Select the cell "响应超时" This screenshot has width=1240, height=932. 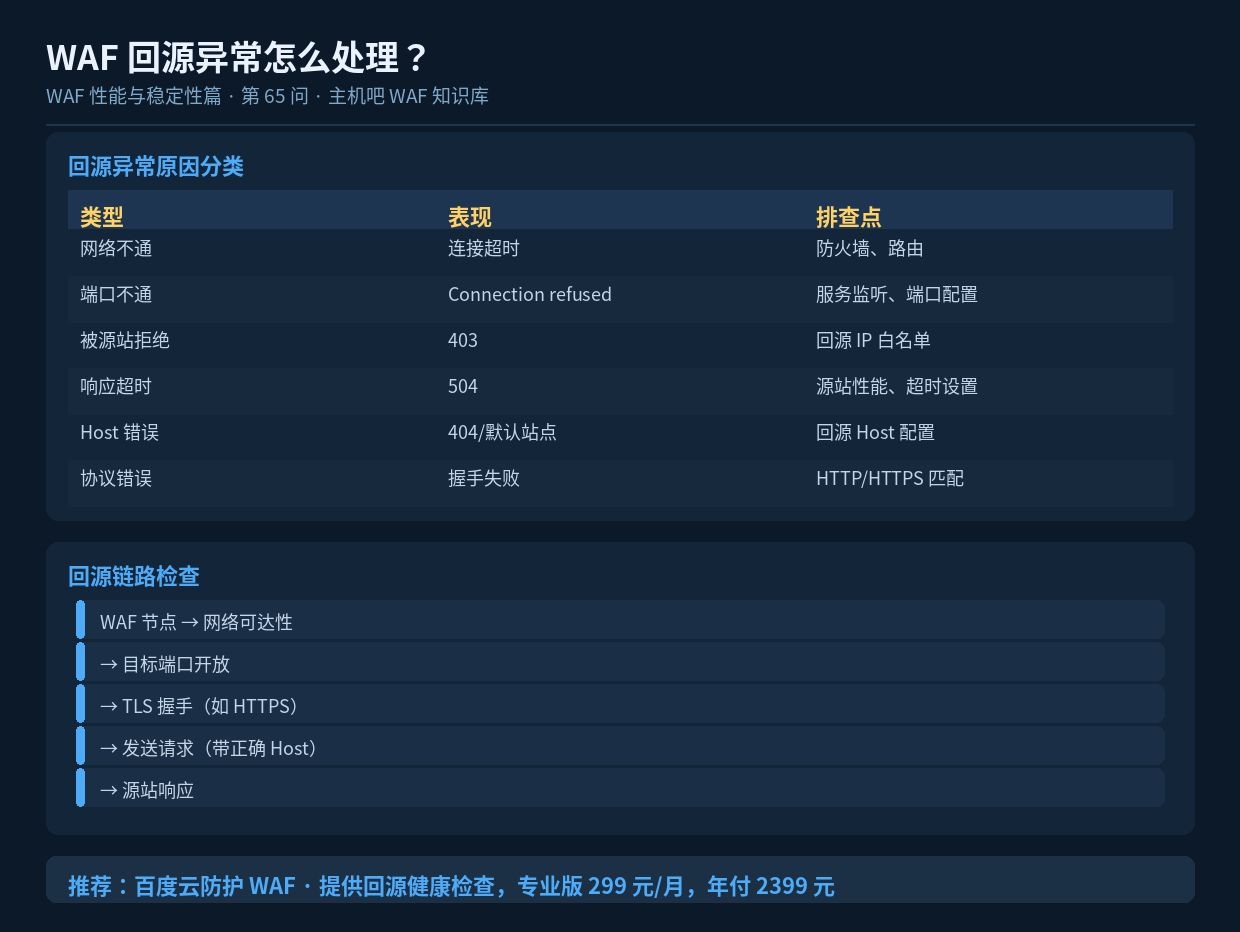(116, 387)
